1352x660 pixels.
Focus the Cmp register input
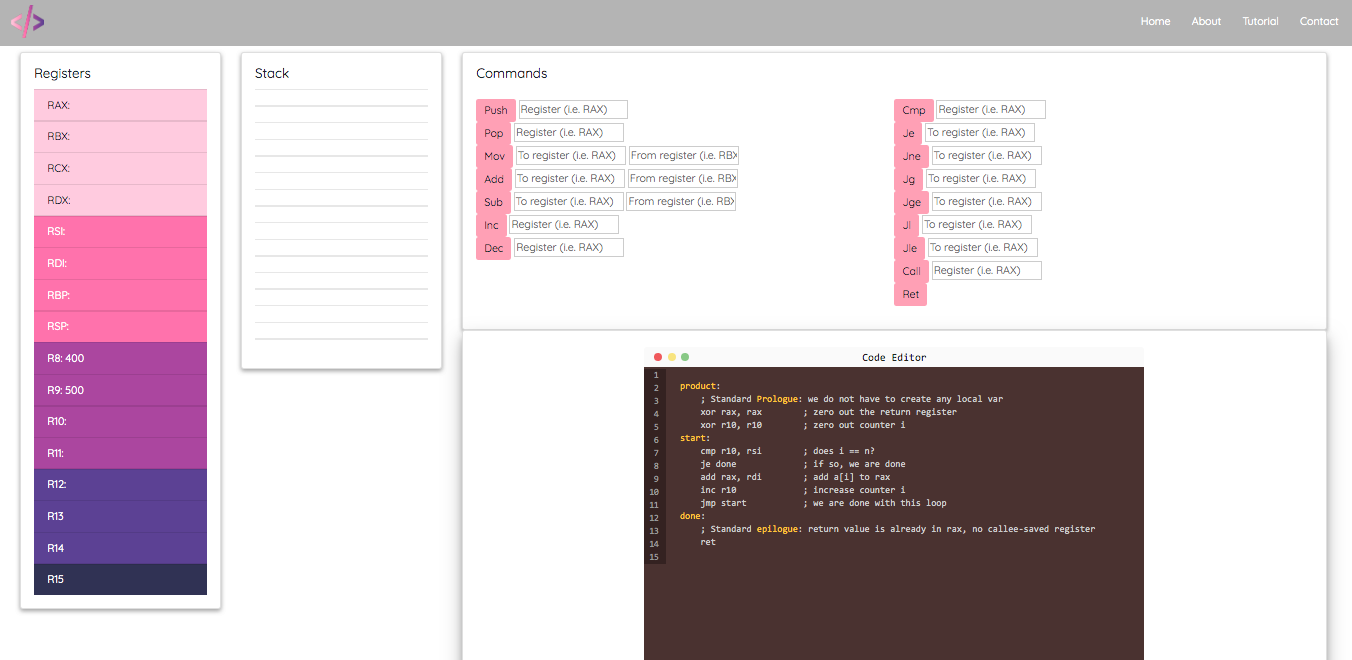click(x=991, y=109)
